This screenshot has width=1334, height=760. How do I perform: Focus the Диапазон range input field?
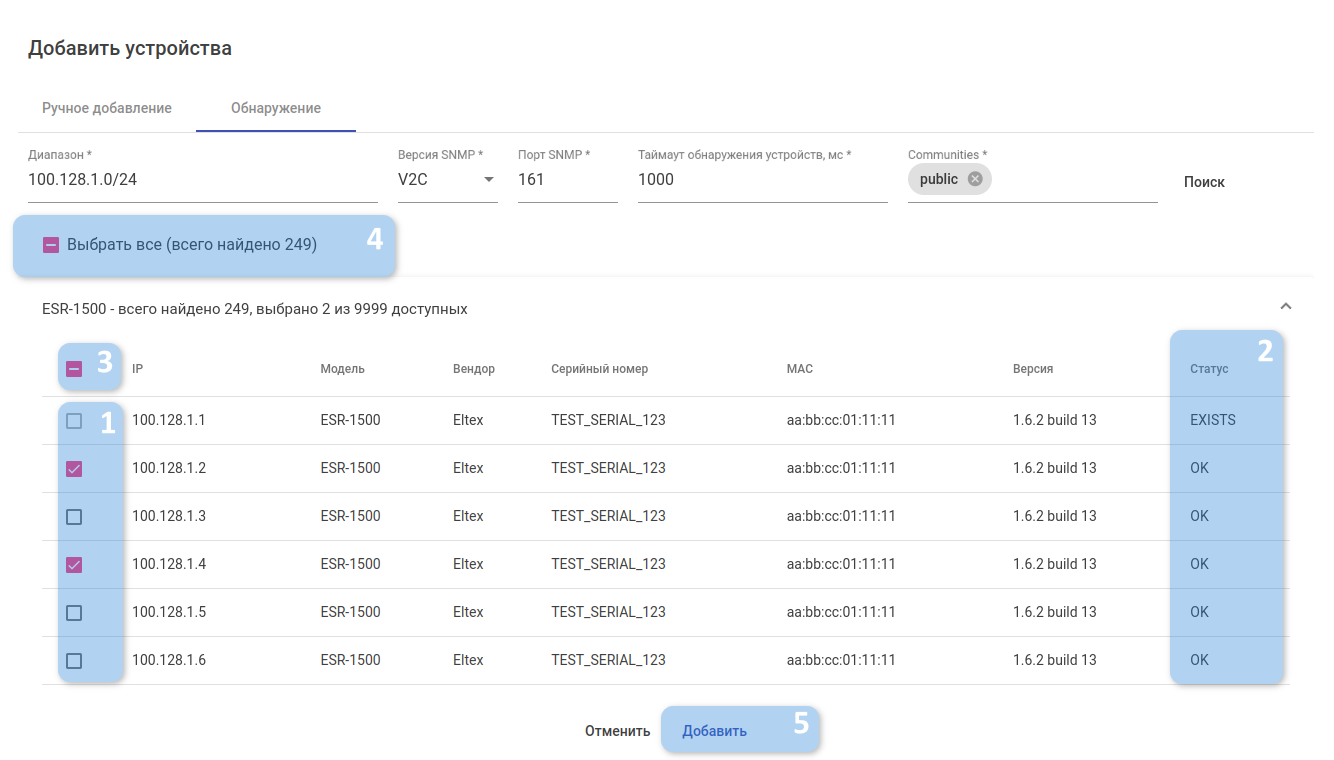click(202, 180)
